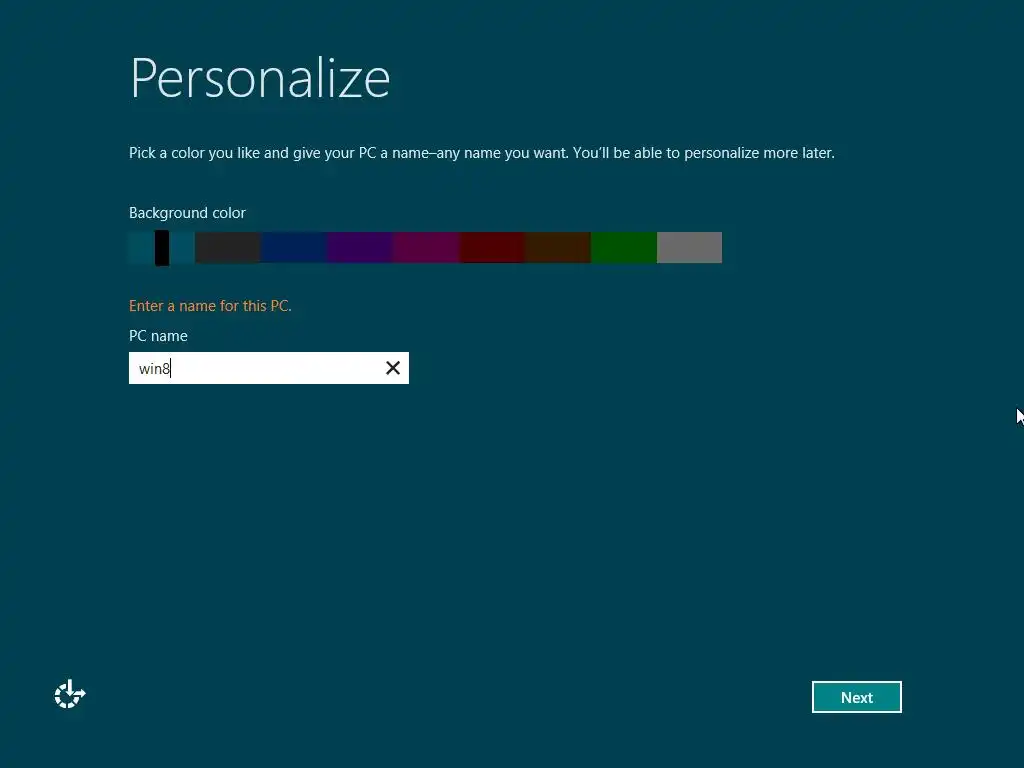Choose the magenta background color
Image resolution: width=1024 pixels, height=768 pixels.
tap(426, 248)
